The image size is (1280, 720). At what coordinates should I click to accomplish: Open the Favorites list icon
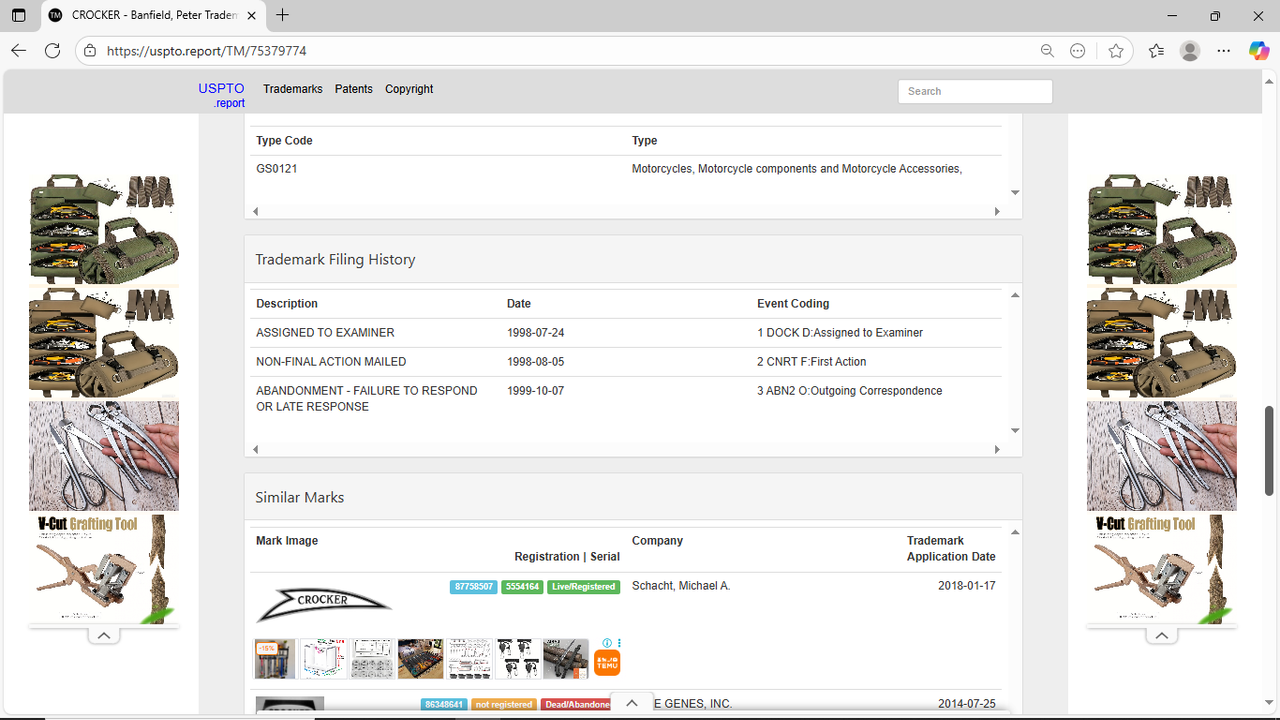[x=1156, y=51]
